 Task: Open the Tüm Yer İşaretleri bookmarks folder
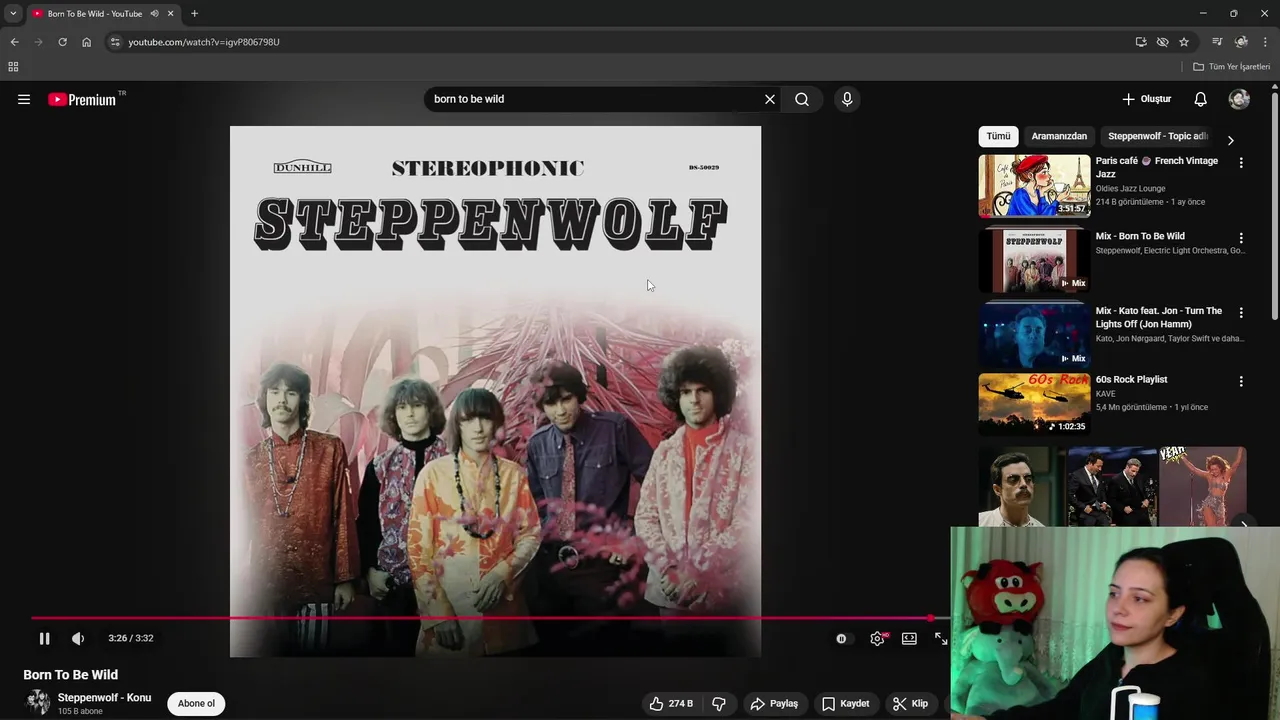coord(1231,67)
